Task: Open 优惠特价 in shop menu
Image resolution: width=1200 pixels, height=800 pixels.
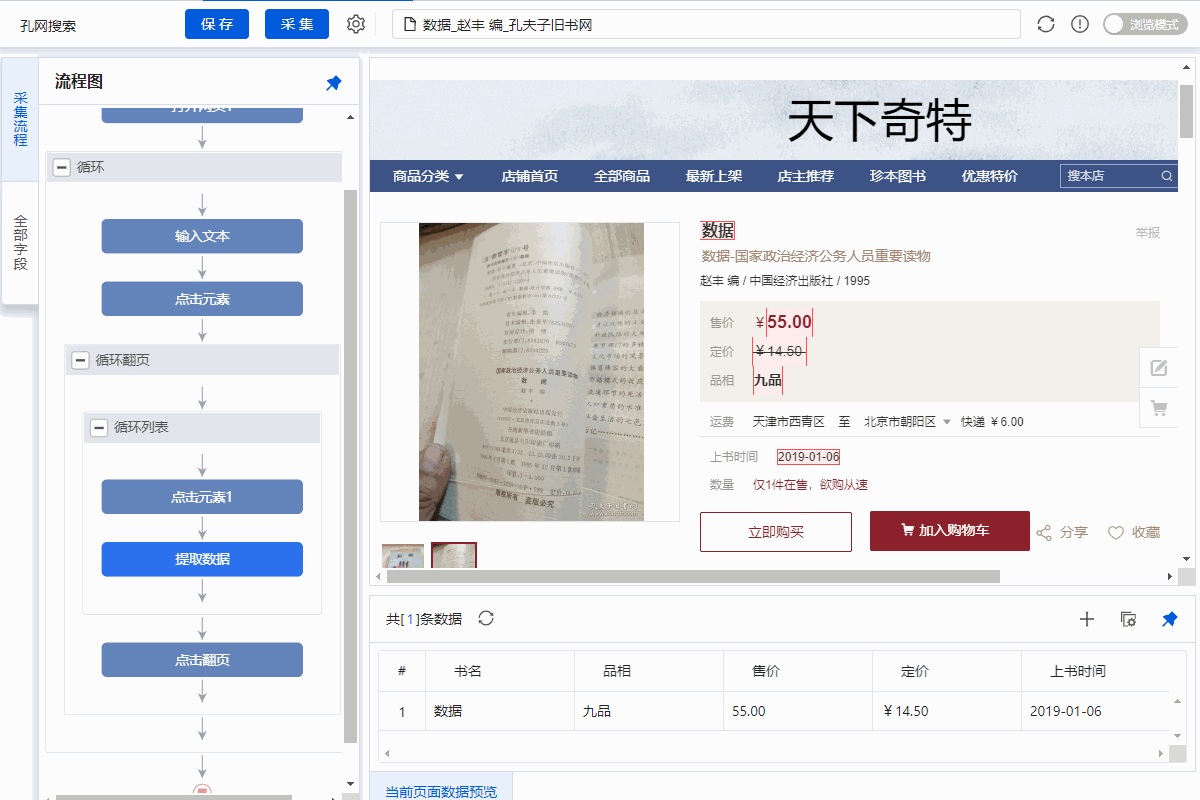Action: (x=989, y=176)
